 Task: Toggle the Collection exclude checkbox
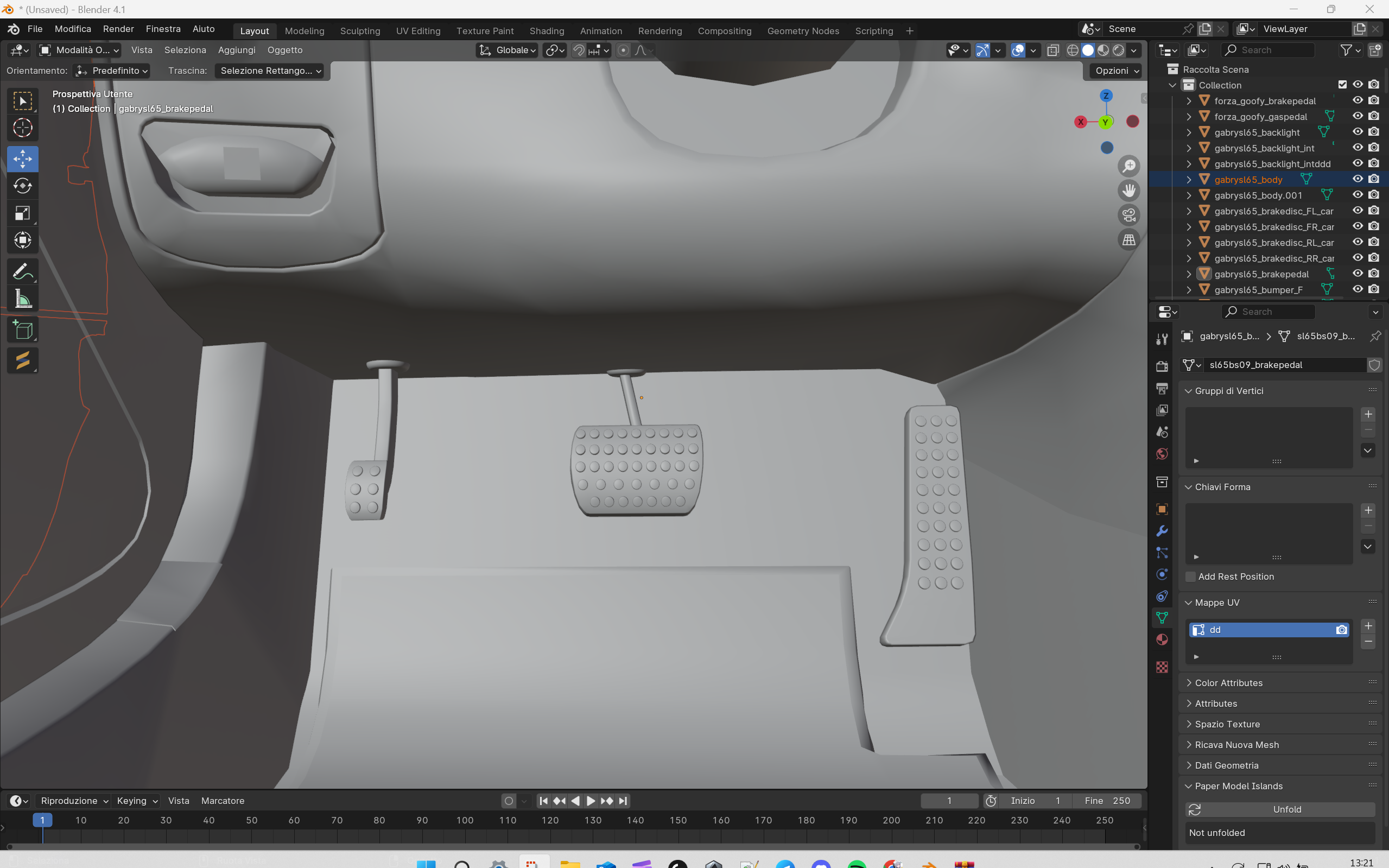pyautogui.click(x=1342, y=84)
